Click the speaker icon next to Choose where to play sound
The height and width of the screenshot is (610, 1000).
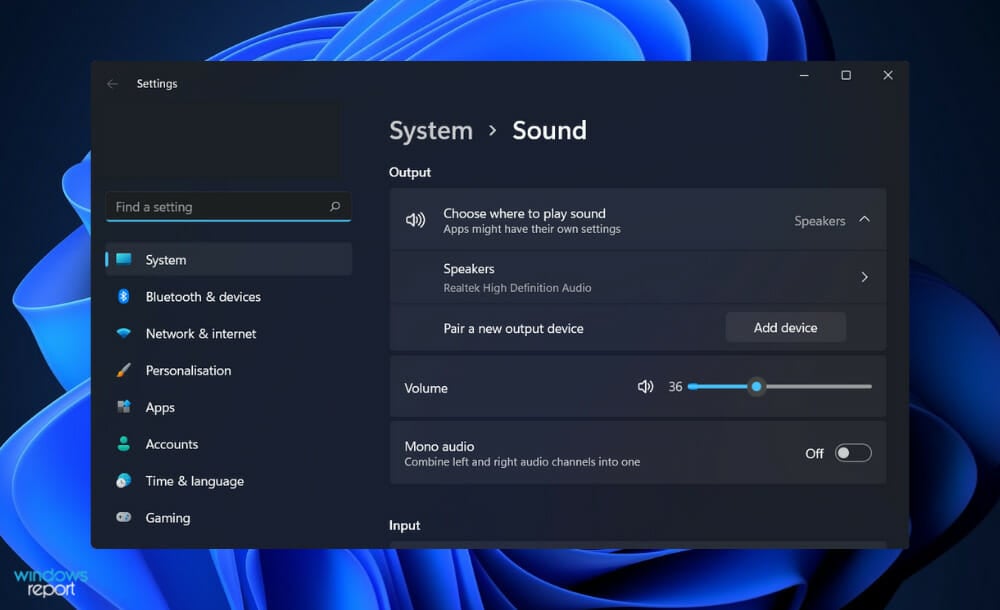pyautogui.click(x=416, y=220)
